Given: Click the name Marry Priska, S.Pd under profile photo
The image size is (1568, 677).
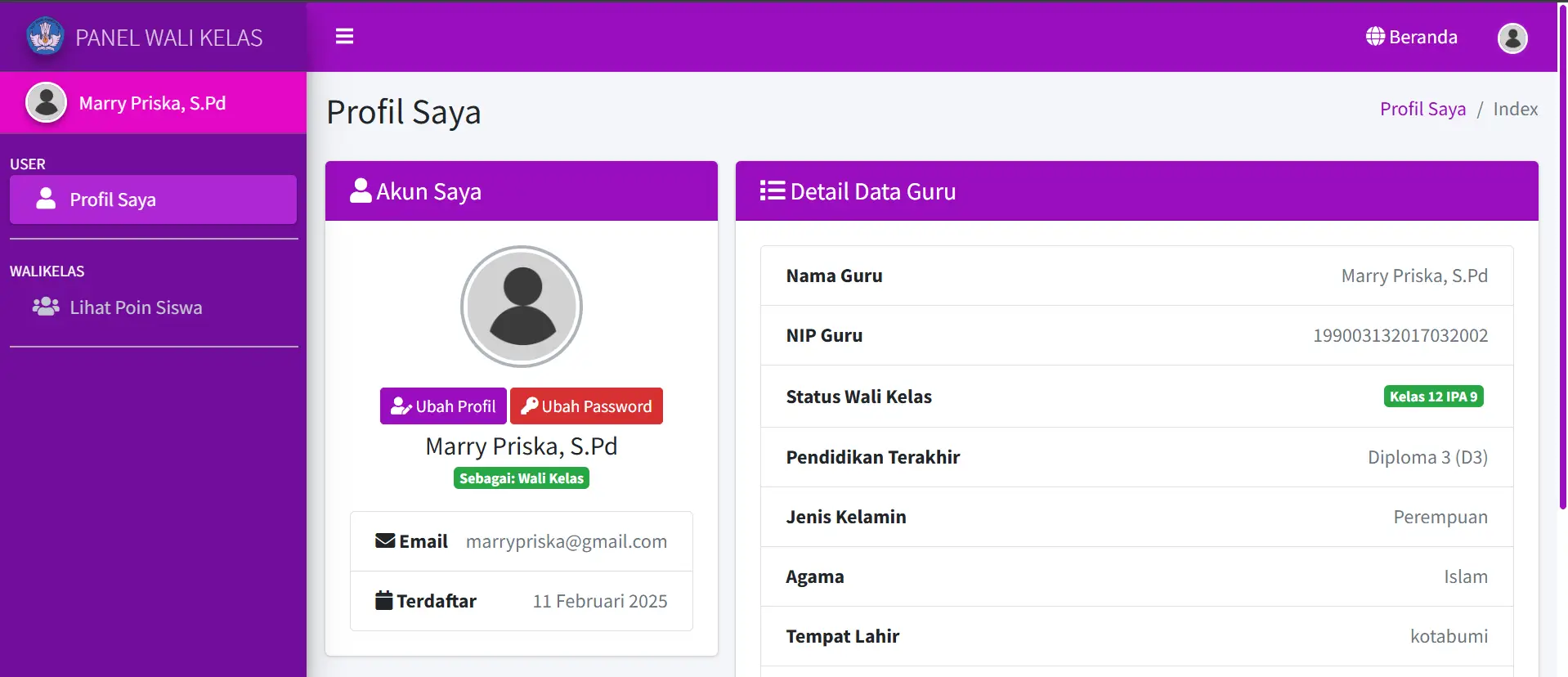Looking at the screenshot, I should [522, 446].
